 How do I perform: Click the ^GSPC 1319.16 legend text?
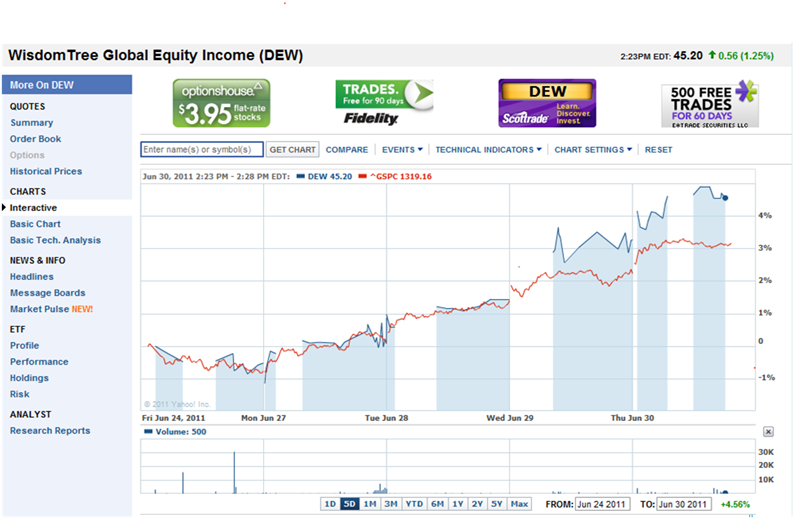coord(401,177)
